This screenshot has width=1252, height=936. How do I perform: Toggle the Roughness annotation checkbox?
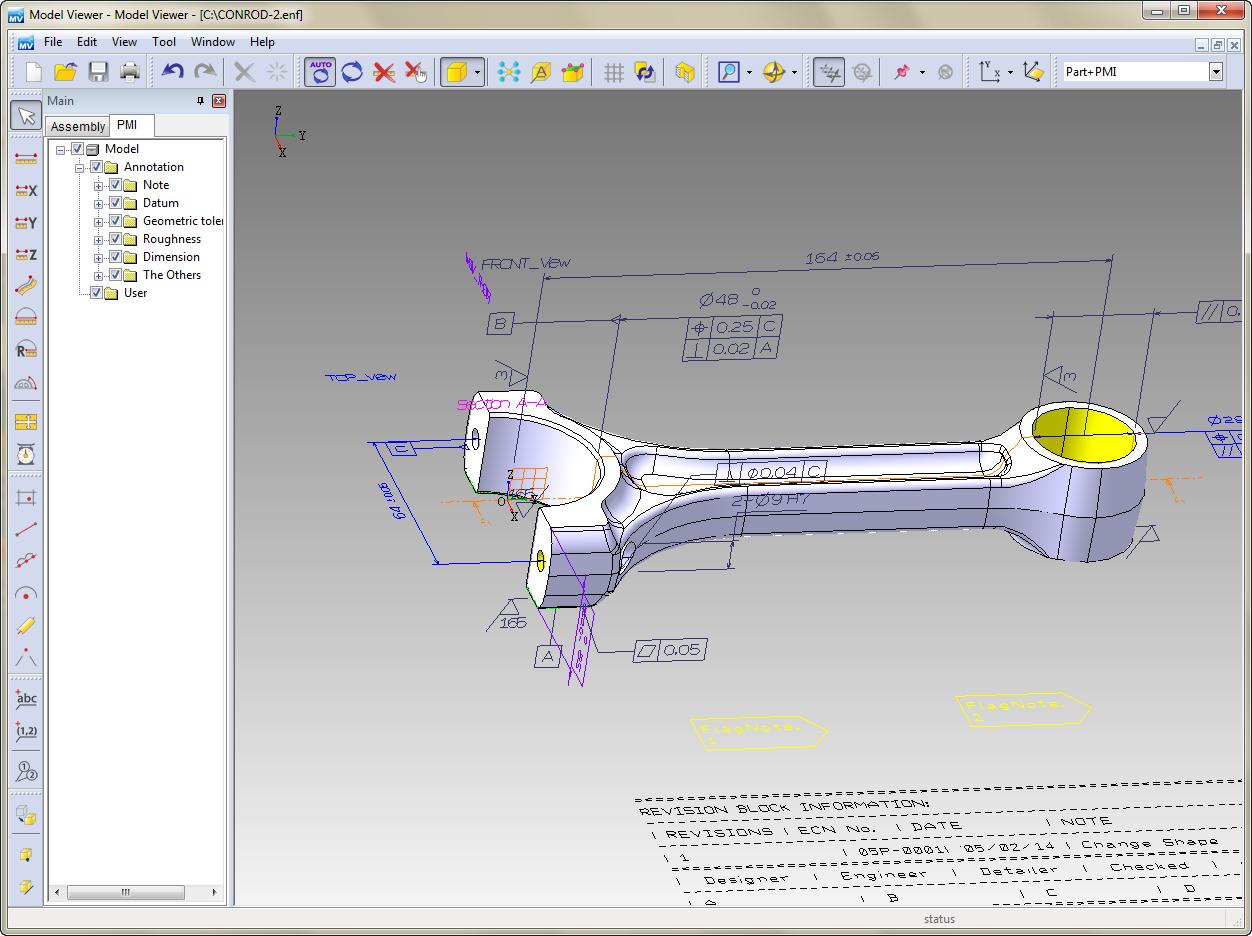click(115, 238)
